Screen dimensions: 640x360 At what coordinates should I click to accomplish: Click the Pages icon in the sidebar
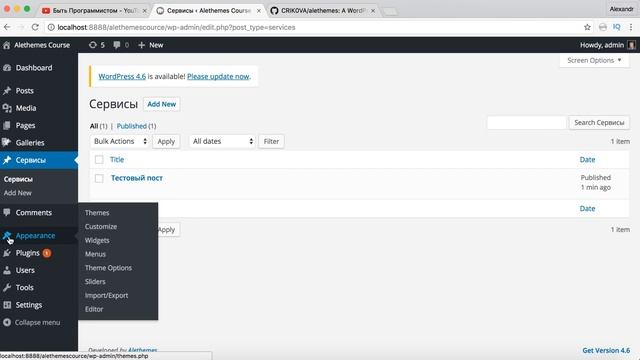pyautogui.click(x=7, y=125)
